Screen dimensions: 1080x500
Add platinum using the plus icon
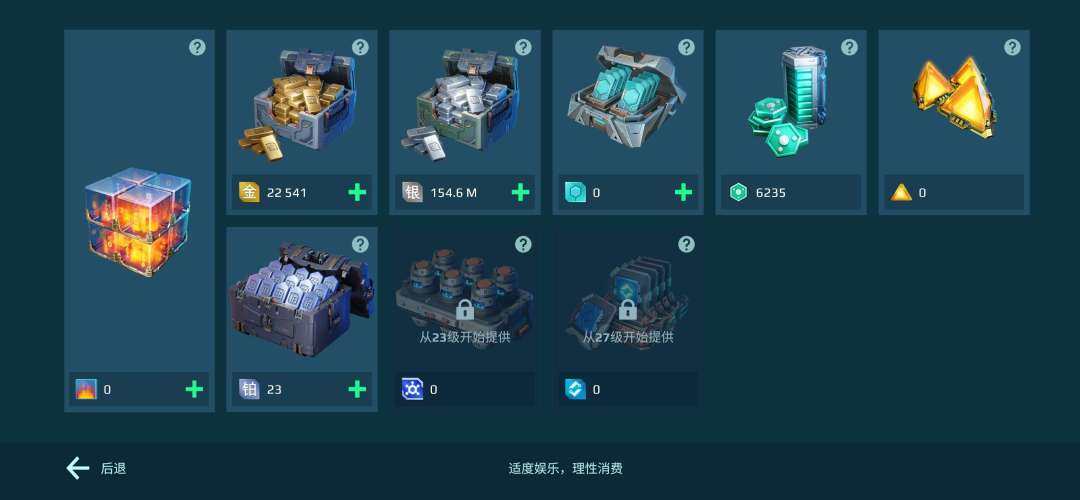(357, 389)
